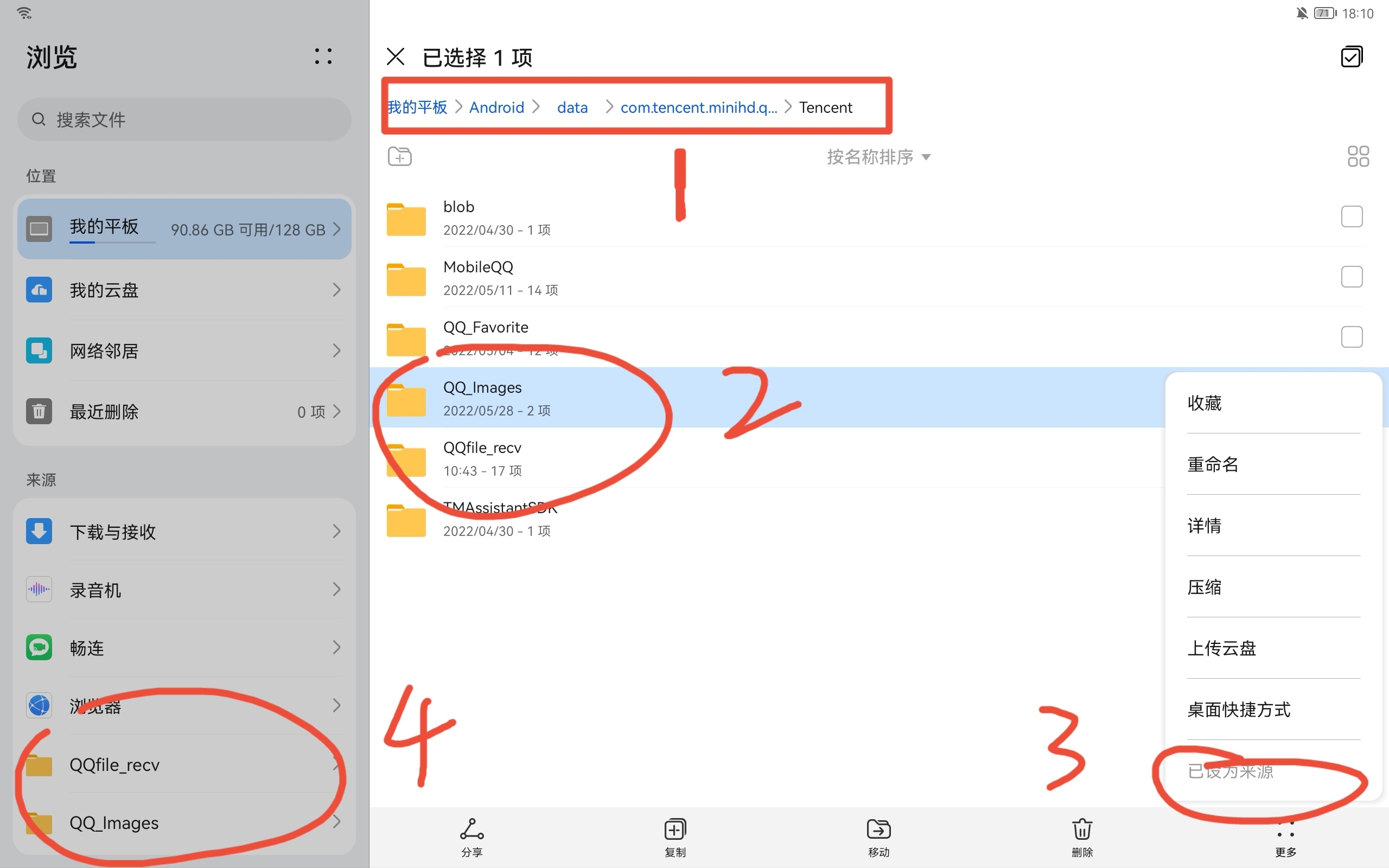1389x868 pixels.
Task: Go to 我的平板 in breadcrumb path
Action: click(417, 107)
